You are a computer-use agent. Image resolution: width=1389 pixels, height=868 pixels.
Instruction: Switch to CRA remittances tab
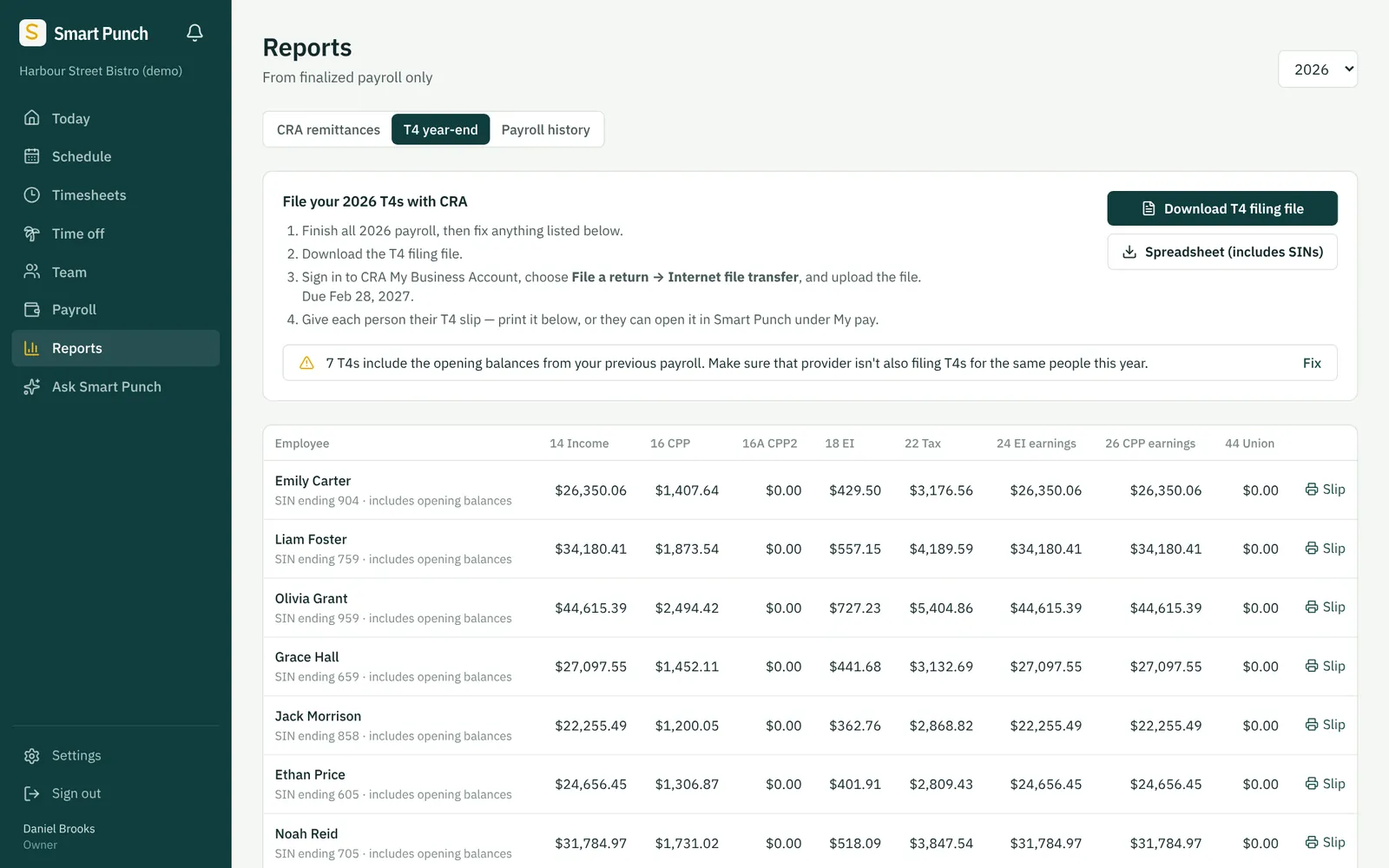pos(328,129)
